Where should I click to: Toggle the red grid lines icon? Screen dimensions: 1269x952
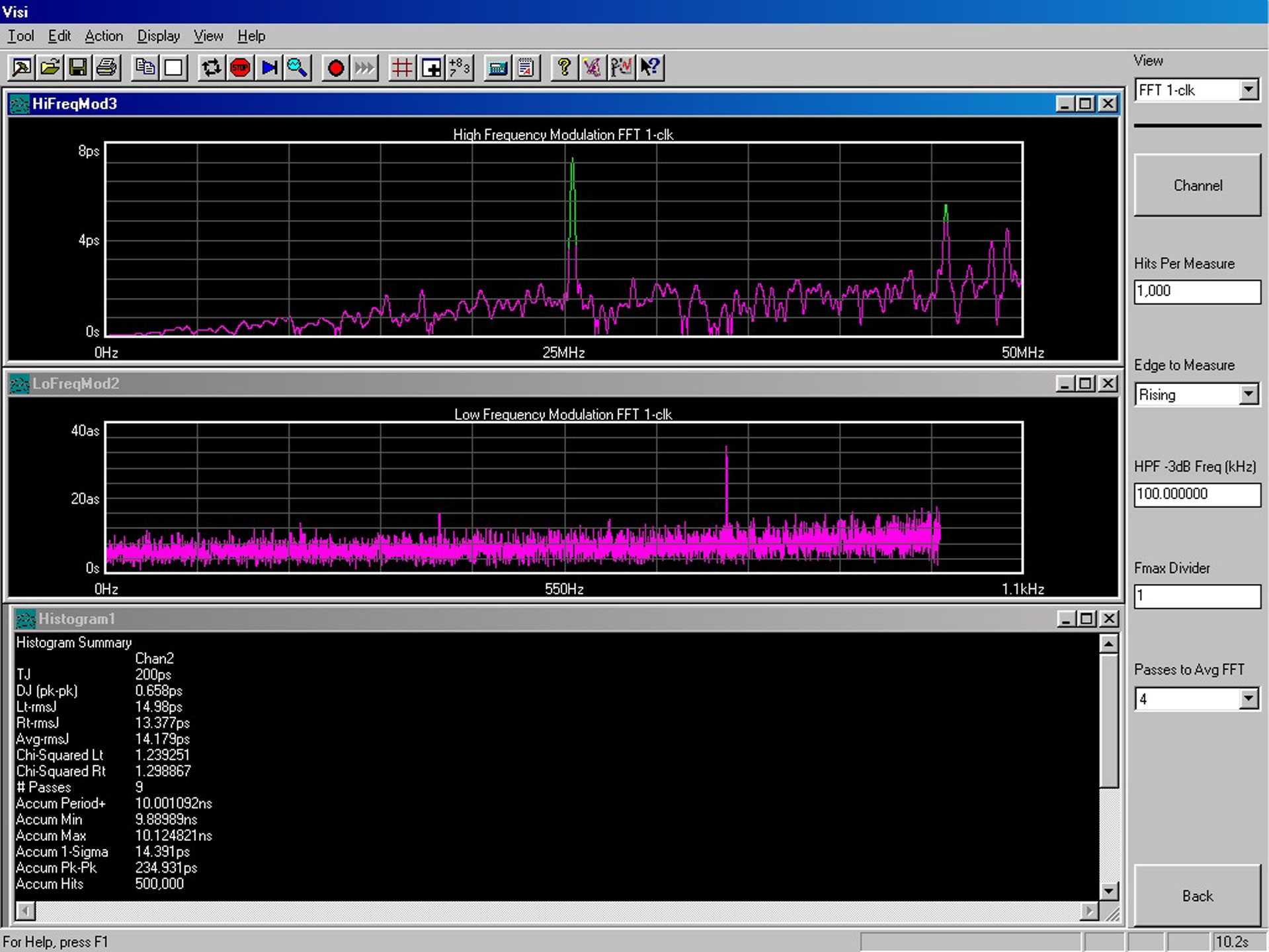pyautogui.click(x=402, y=67)
